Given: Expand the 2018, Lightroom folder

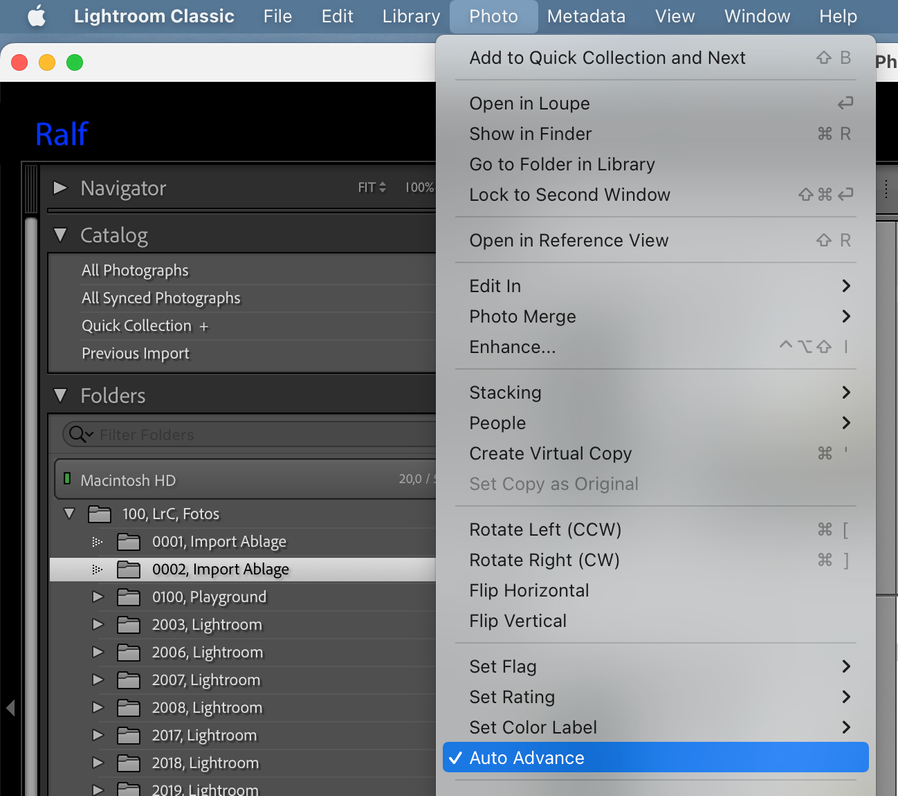Looking at the screenshot, I should coord(98,763).
